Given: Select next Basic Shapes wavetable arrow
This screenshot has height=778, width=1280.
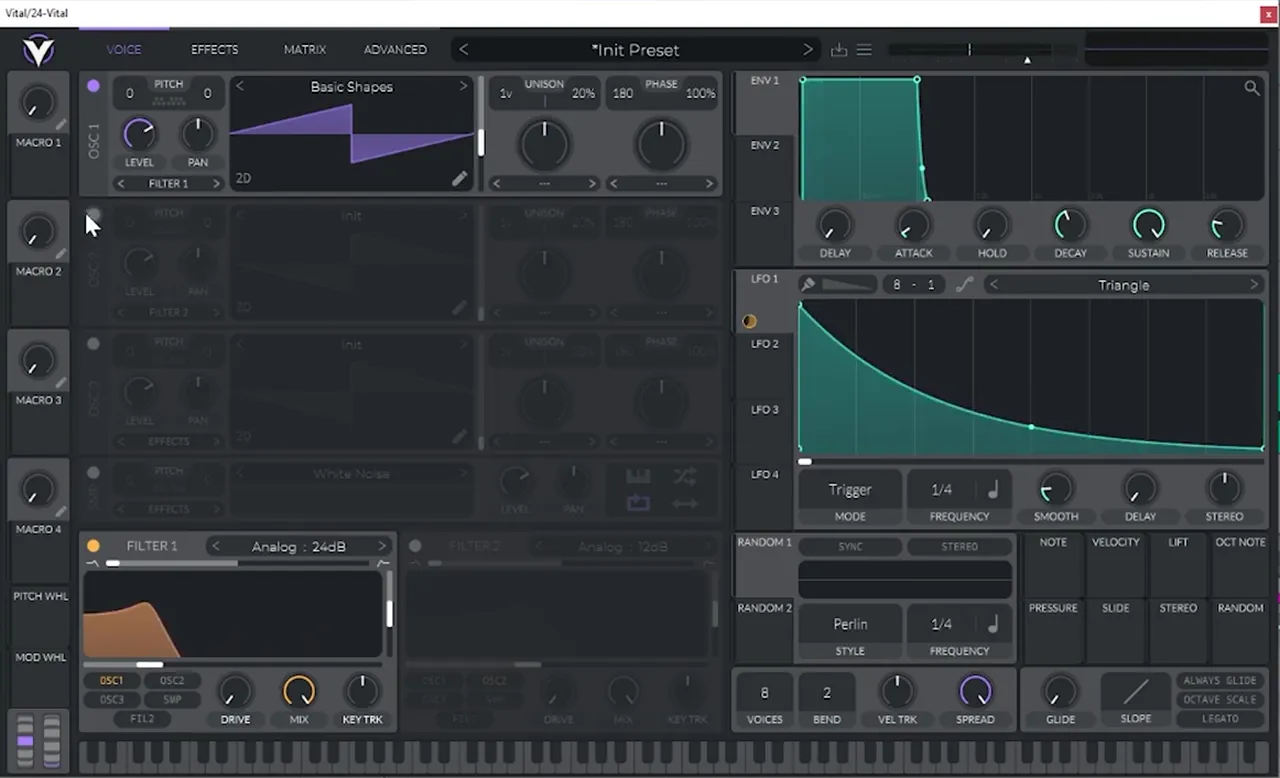Looking at the screenshot, I should tap(463, 87).
